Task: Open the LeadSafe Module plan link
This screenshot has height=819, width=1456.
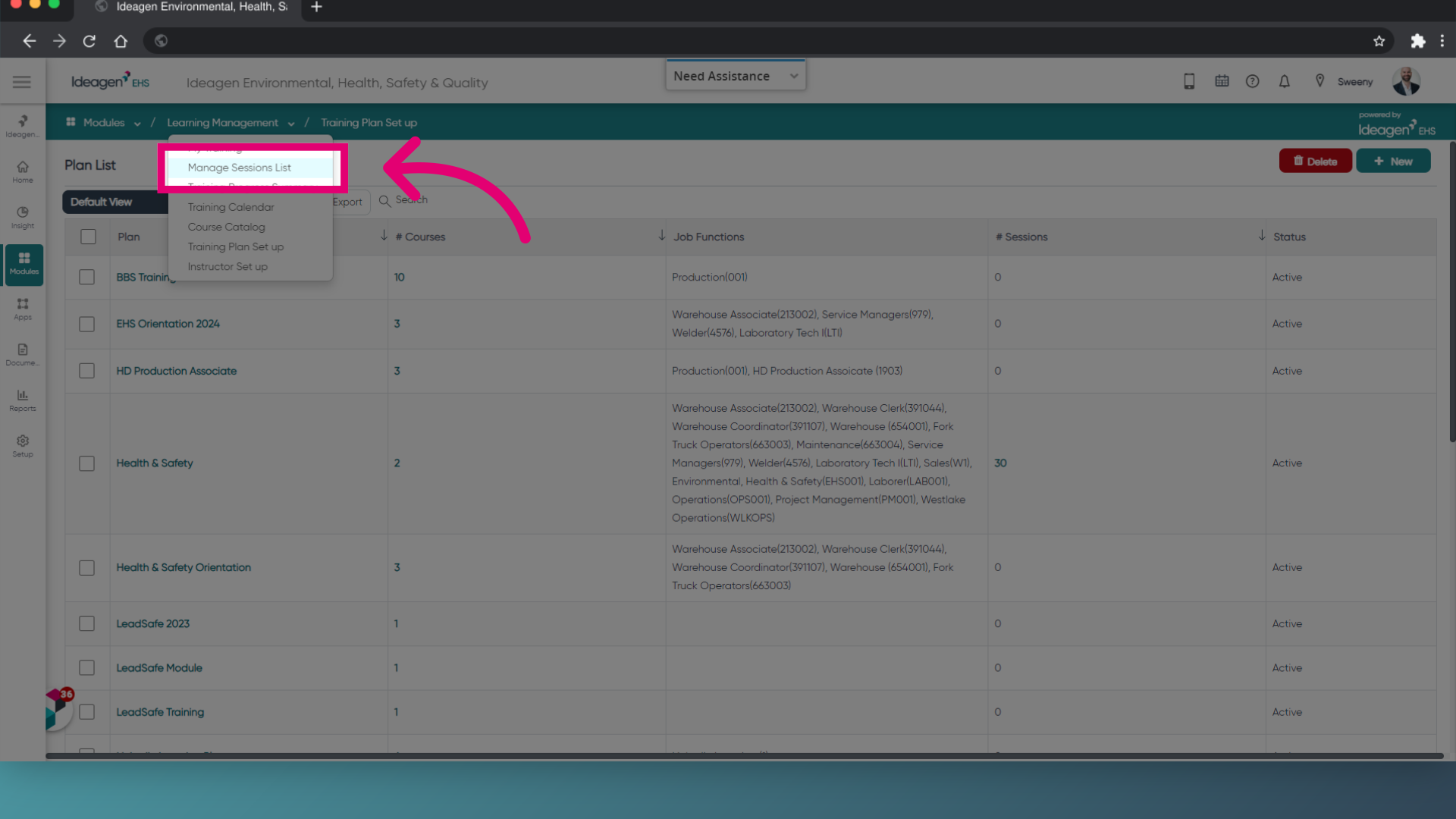Action: 158,668
